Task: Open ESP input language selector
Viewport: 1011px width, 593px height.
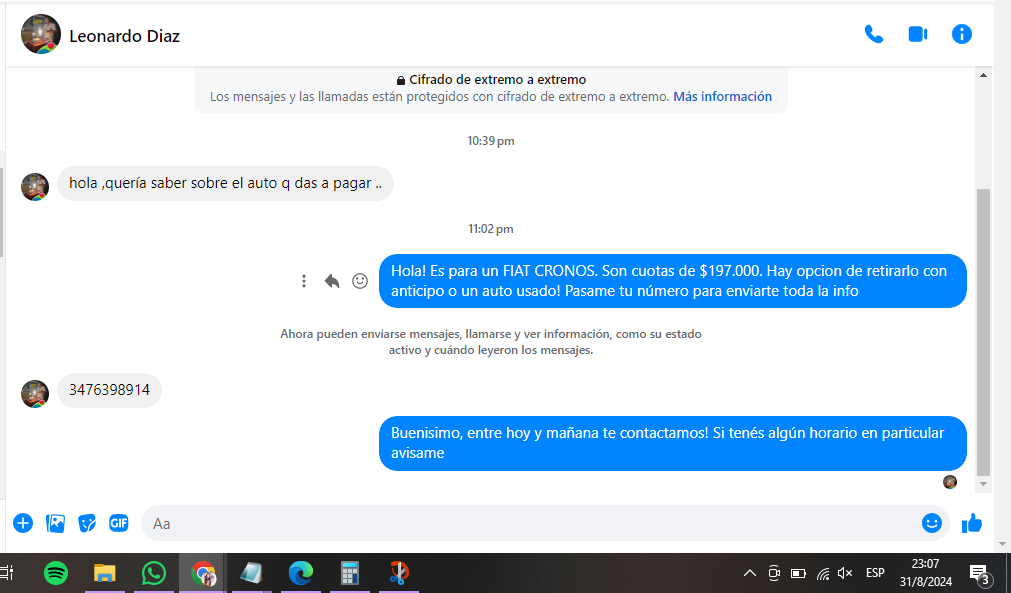Action: tap(875, 573)
